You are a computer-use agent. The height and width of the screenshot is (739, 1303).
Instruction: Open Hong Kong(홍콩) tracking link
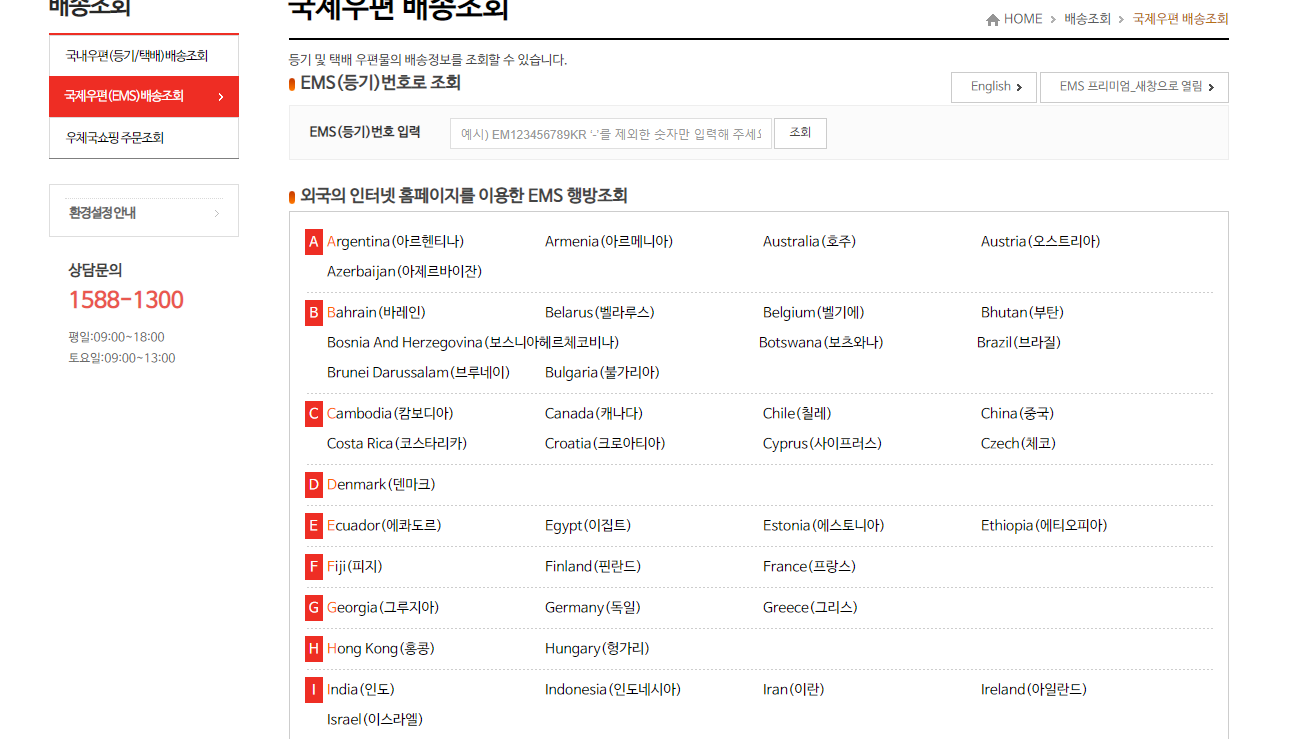click(x=381, y=649)
